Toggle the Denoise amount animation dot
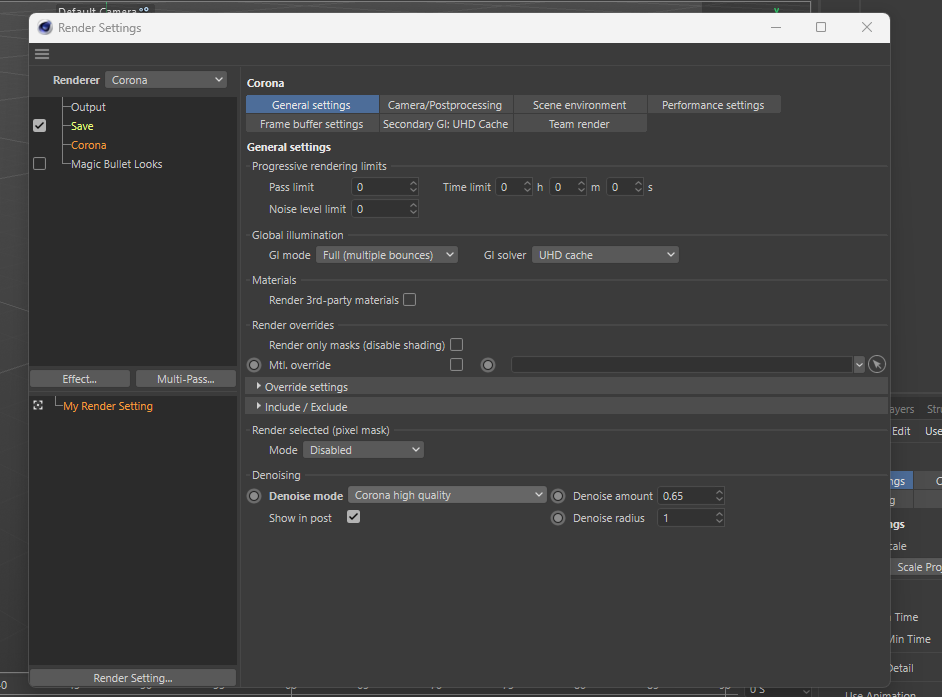 pyautogui.click(x=558, y=496)
